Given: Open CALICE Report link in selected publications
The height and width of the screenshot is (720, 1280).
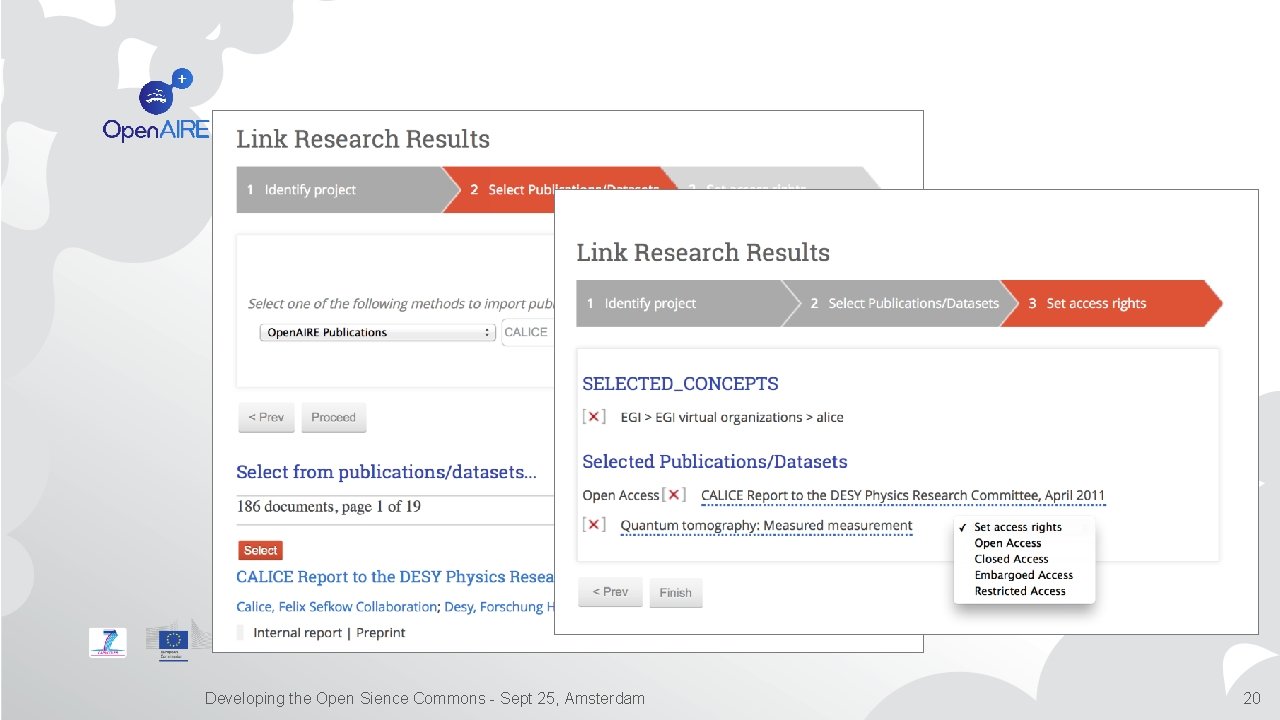Looking at the screenshot, I should (903, 495).
